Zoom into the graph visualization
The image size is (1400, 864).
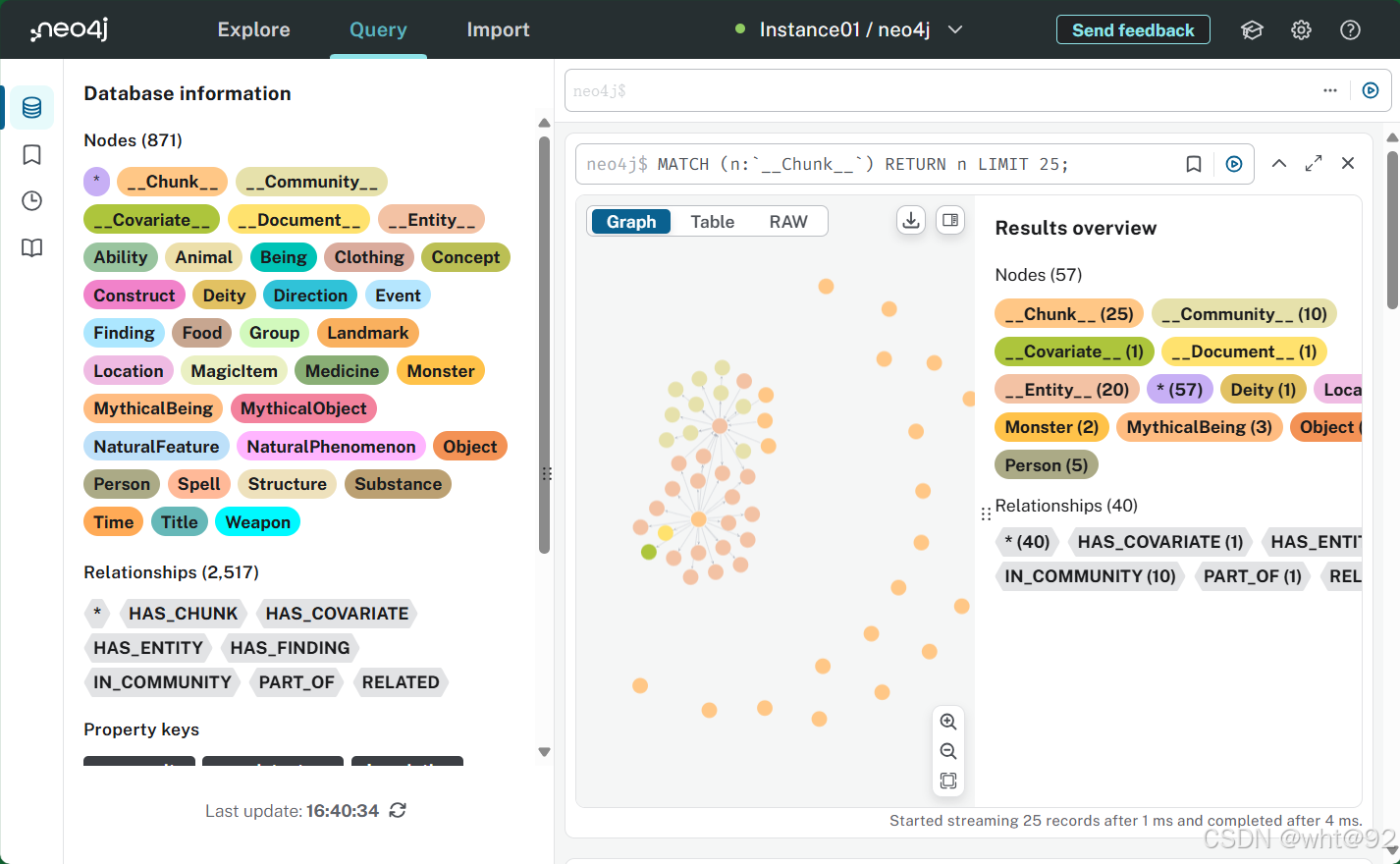point(947,722)
